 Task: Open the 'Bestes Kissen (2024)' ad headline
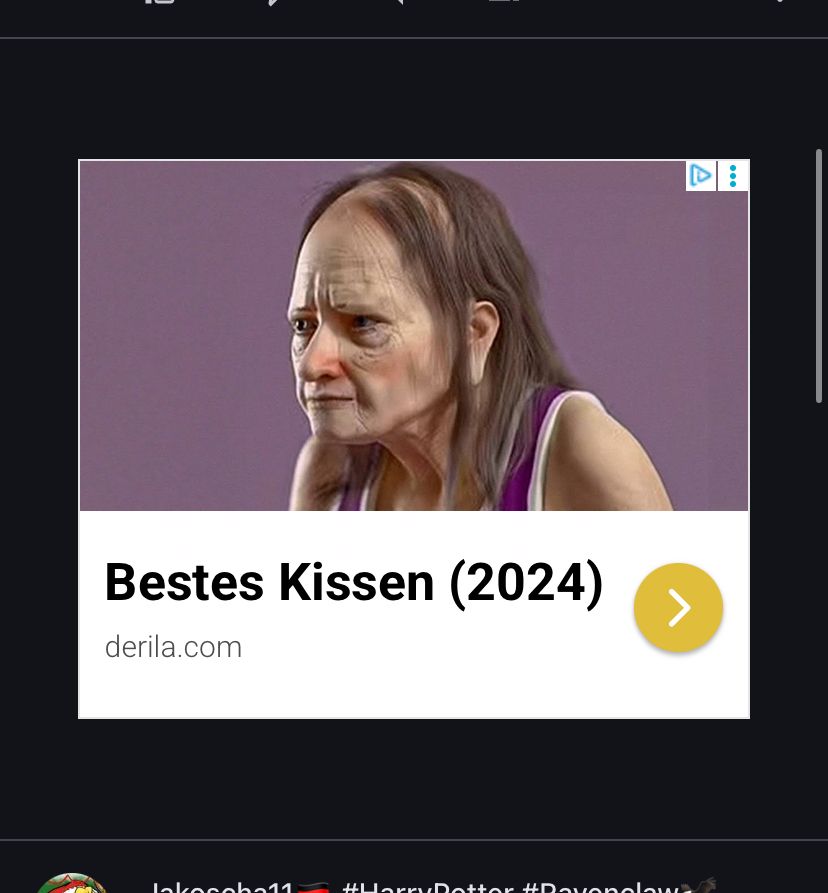(x=354, y=583)
